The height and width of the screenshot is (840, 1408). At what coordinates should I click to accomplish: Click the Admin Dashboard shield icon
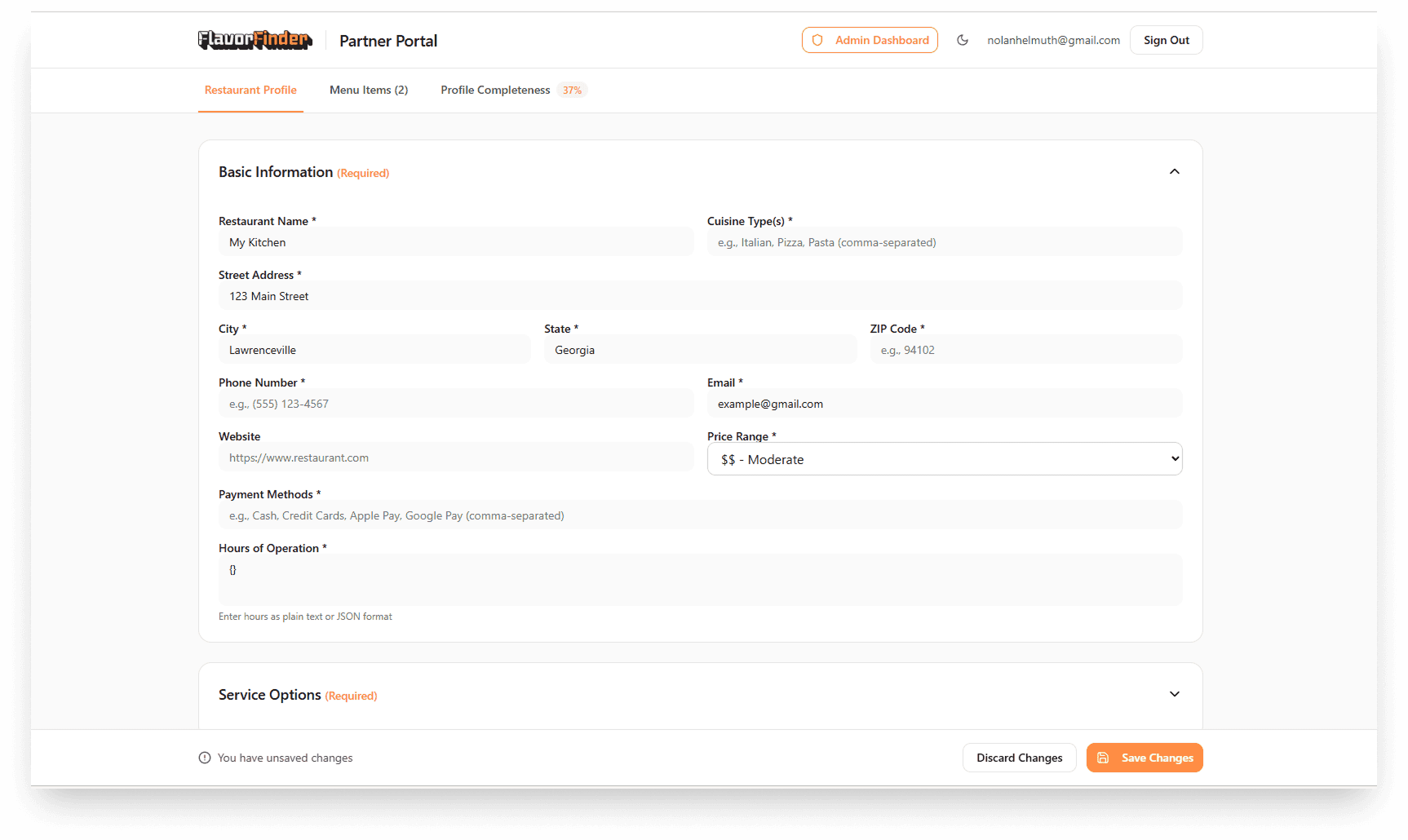click(x=817, y=40)
